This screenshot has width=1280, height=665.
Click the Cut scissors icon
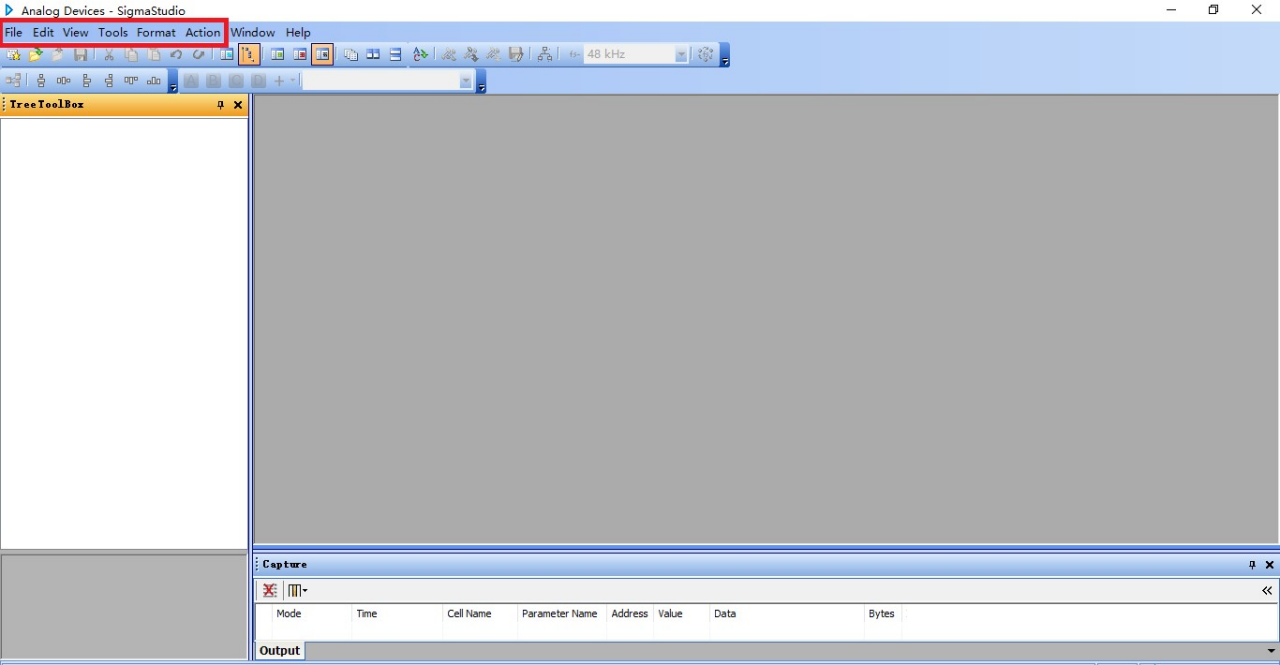(x=109, y=55)
